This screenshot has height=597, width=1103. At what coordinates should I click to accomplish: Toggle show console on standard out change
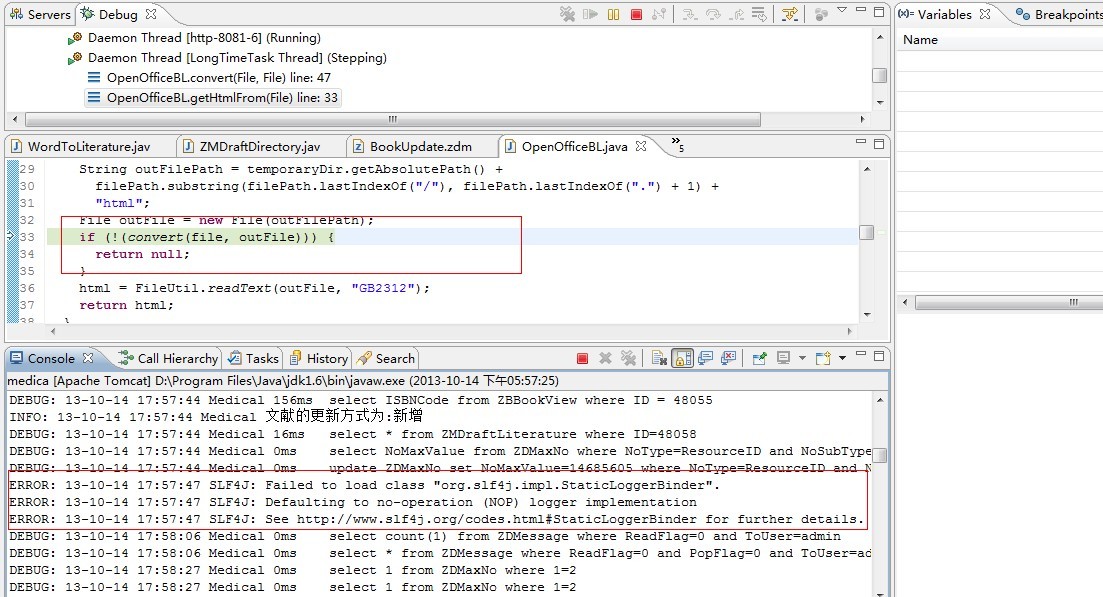706,358
